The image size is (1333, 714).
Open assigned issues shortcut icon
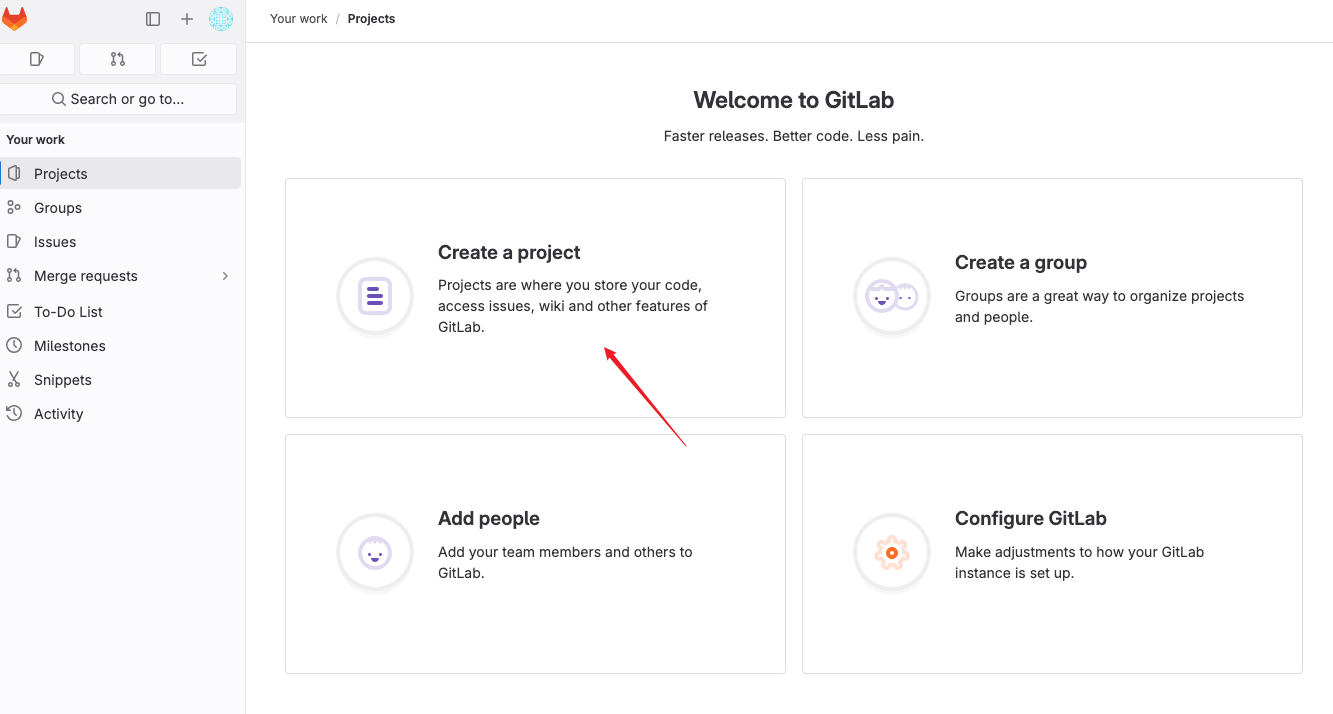tap(37, 59)
